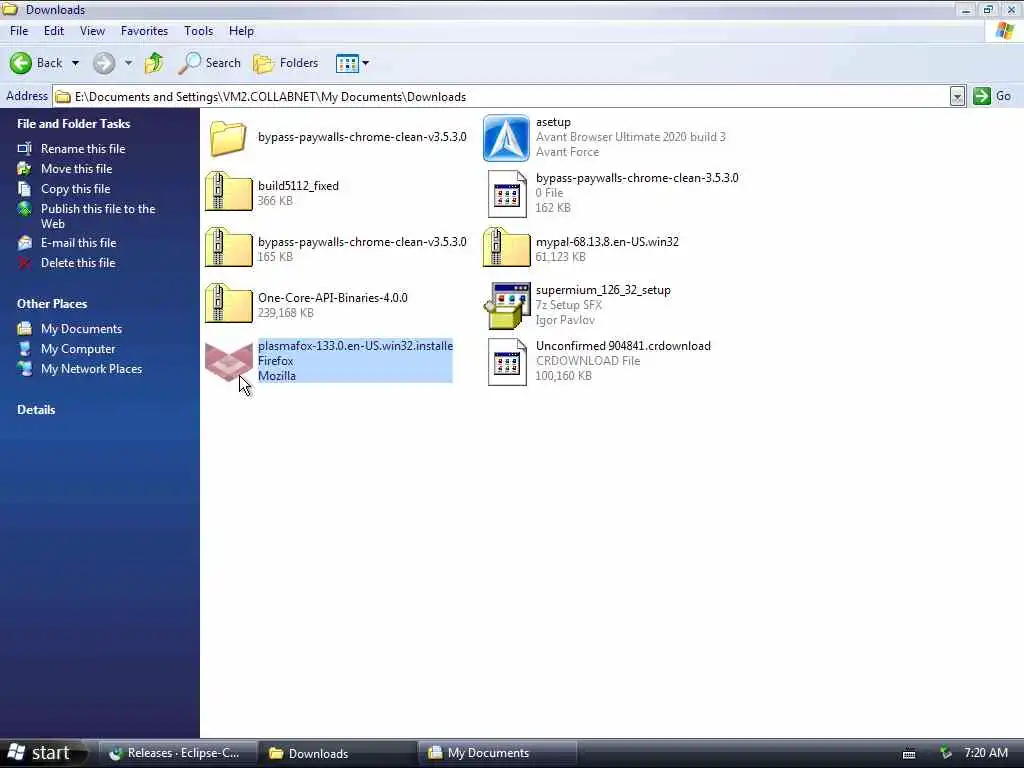Click E-mail this file
This screenshot has width=1024, height=768.
(x=78, y=243)
